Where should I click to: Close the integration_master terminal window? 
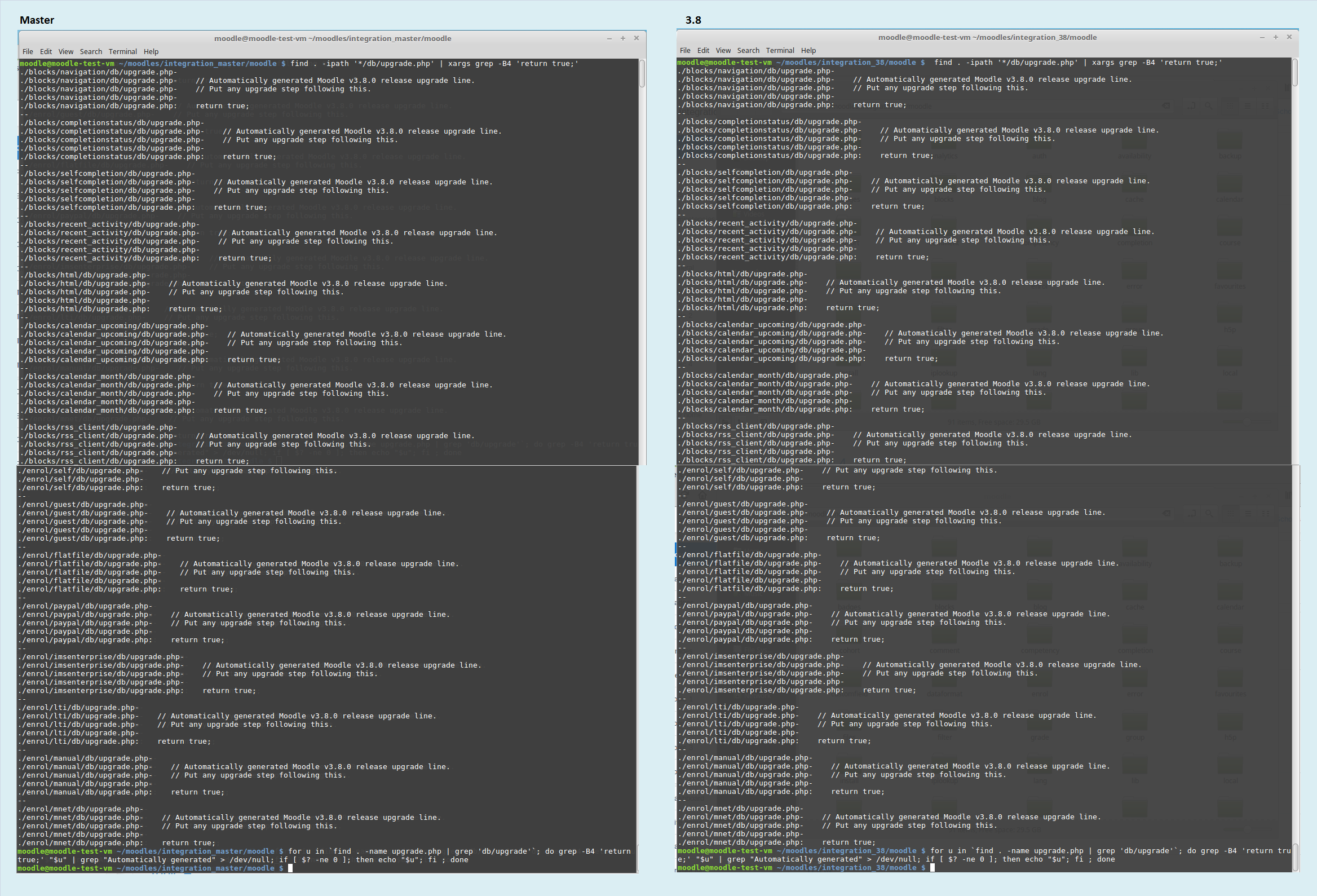coord(637,38)
